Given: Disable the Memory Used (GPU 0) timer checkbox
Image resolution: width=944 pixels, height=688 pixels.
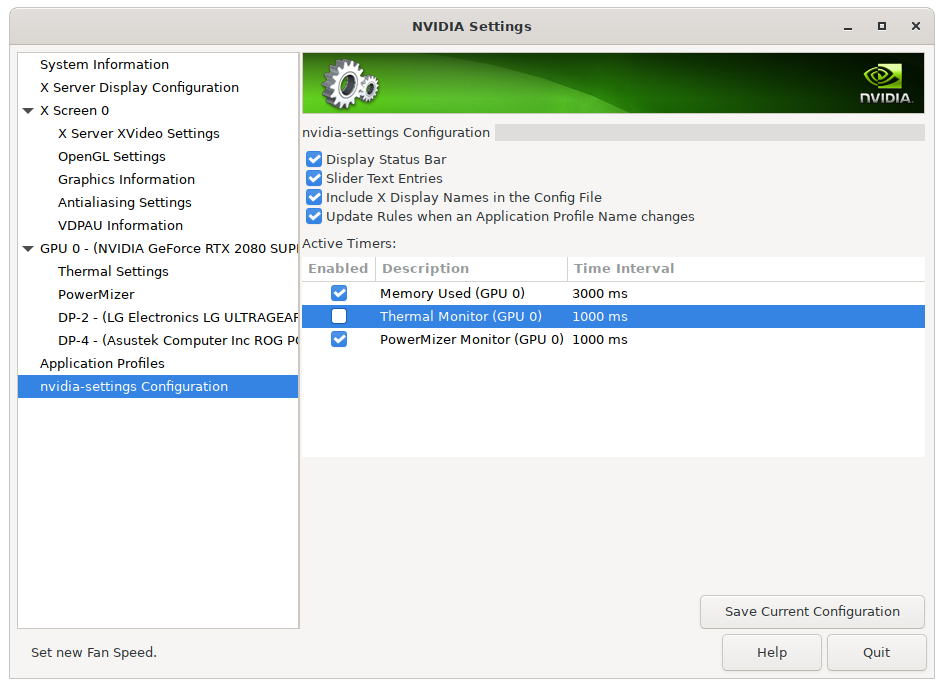Looking at the screenshot, I should point(339,293).
